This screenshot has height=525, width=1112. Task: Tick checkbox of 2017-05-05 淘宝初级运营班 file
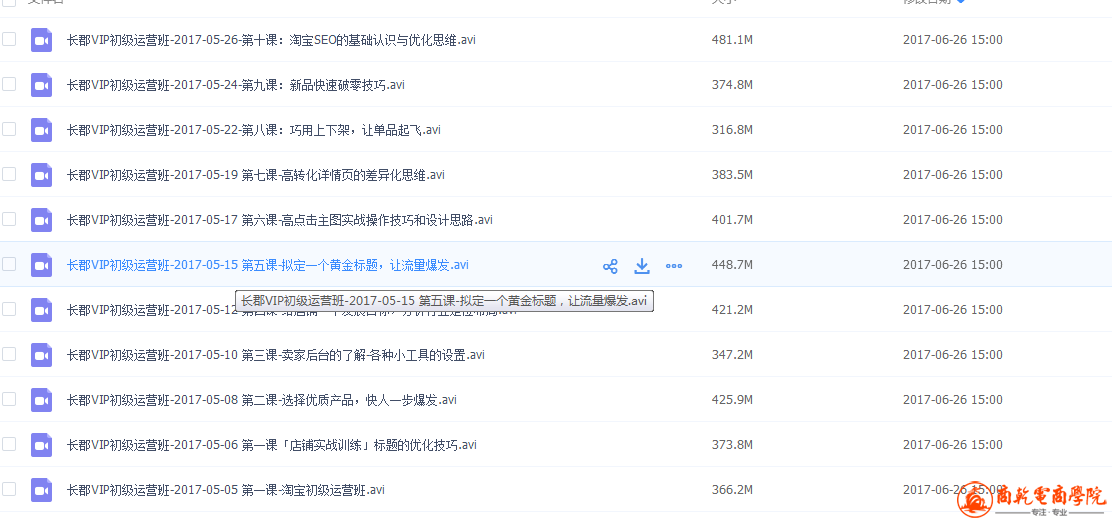coord(9,489)
